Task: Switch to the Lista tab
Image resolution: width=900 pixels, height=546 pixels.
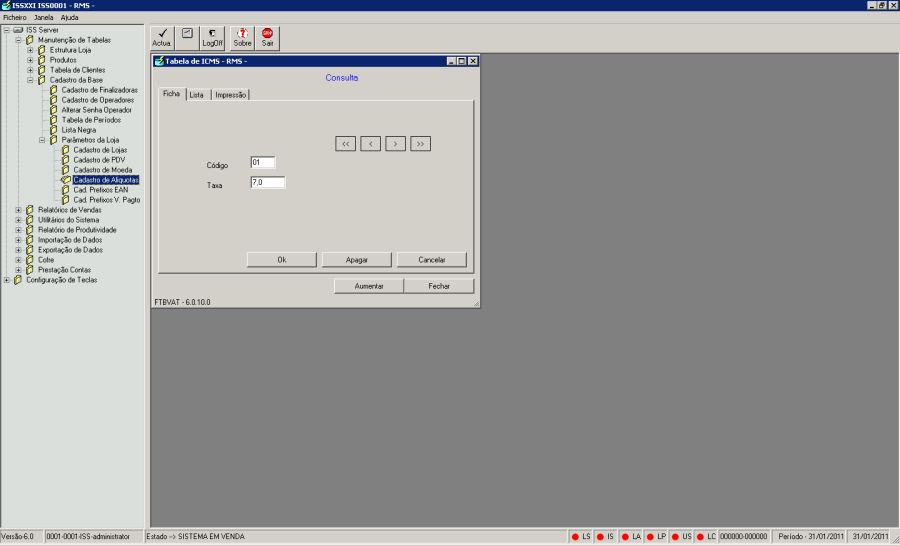Action: (197, 95)
